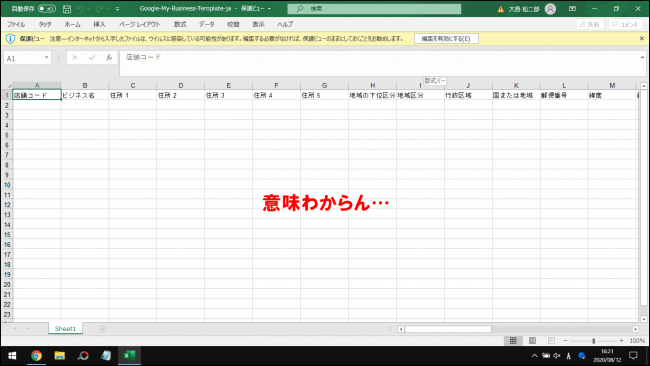Click the 100% zoom level
Image resolution: width=650 pixels, height=366 pixels.
[x=637, y=341]
